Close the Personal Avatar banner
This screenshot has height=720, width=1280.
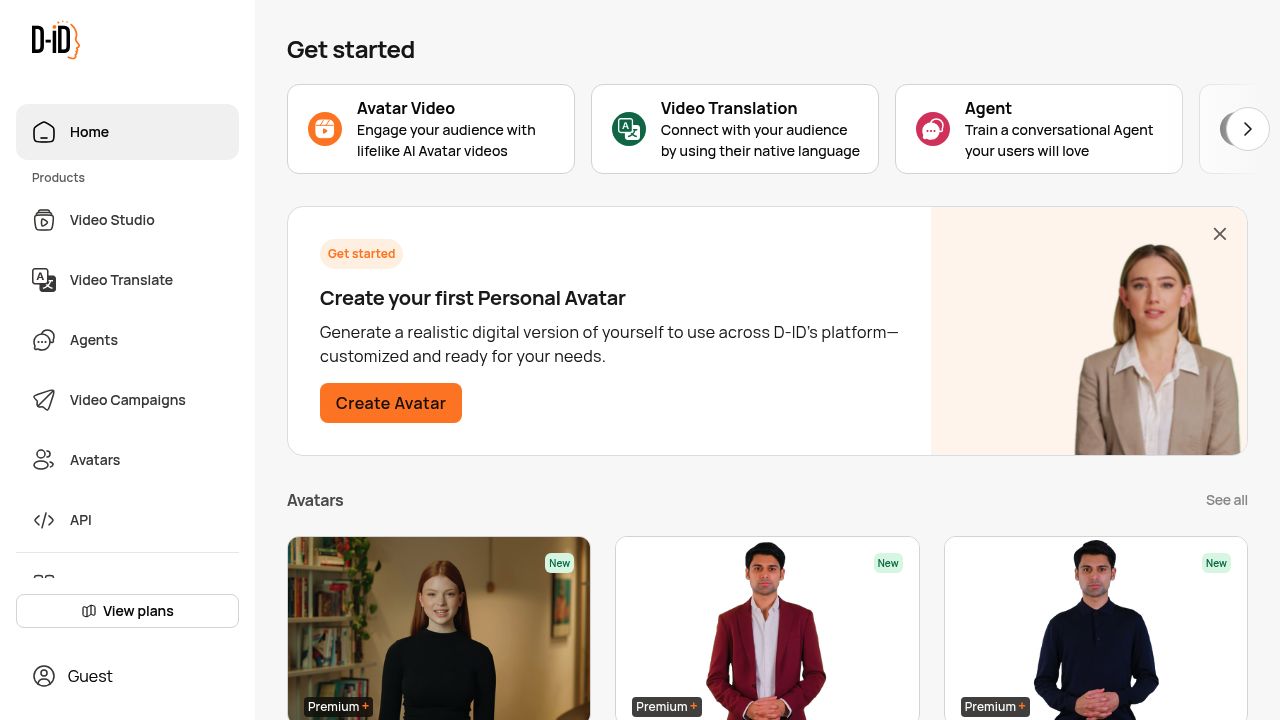[x=1220, y=234]
